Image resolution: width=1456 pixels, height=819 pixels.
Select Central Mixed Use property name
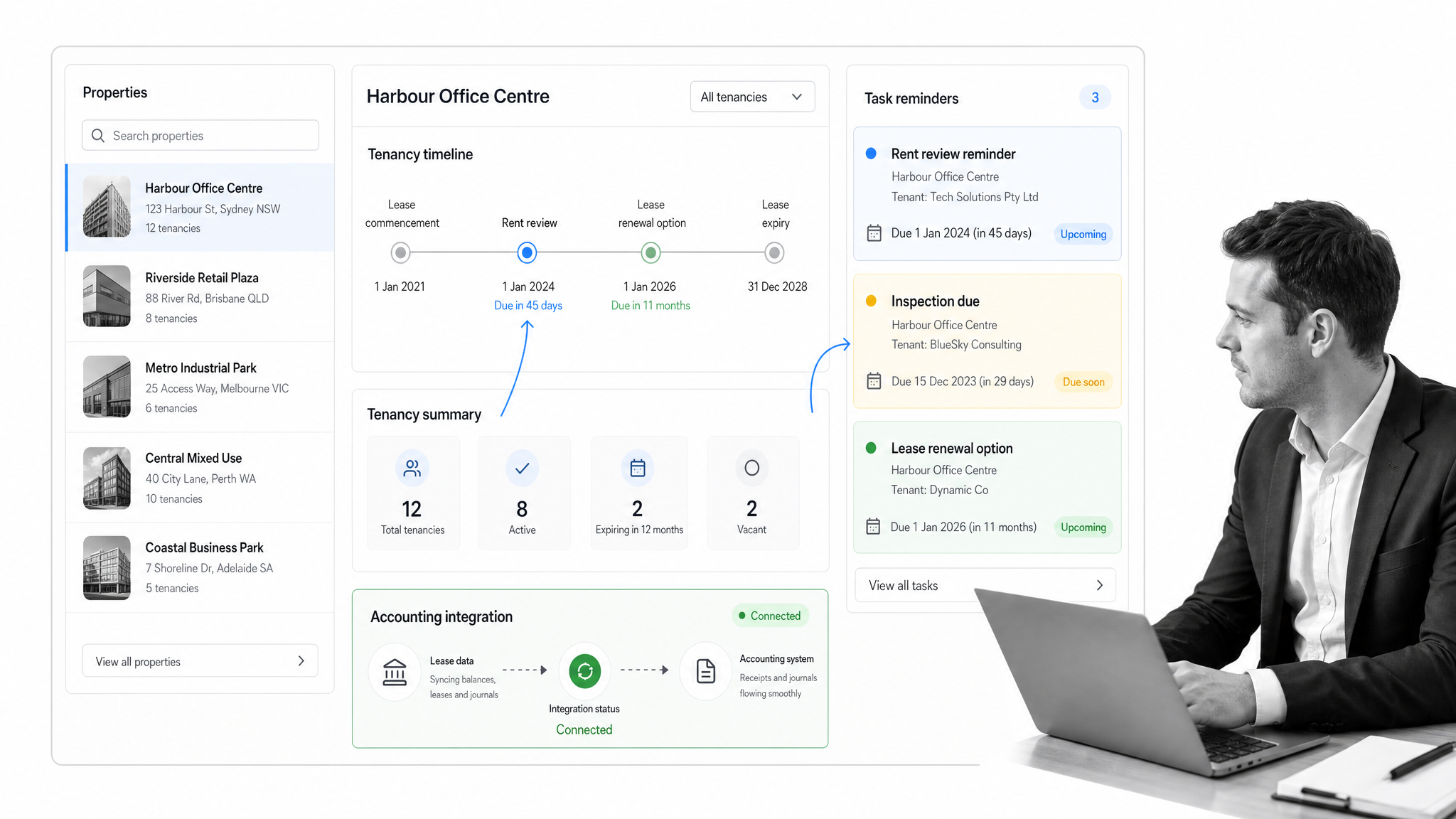193,459
